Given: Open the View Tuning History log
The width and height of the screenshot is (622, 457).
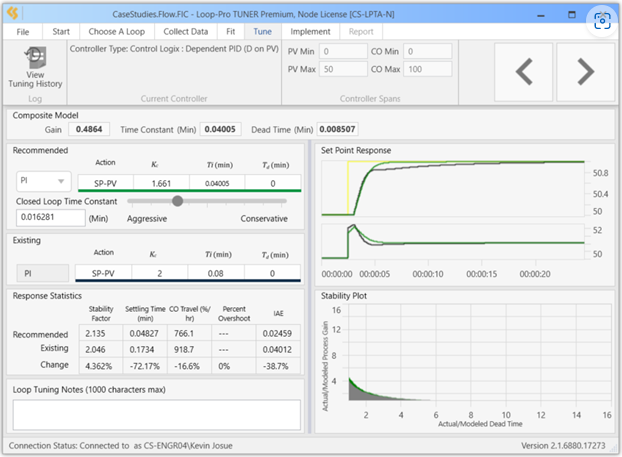Looking at the screenshot, I should point(35,68).
